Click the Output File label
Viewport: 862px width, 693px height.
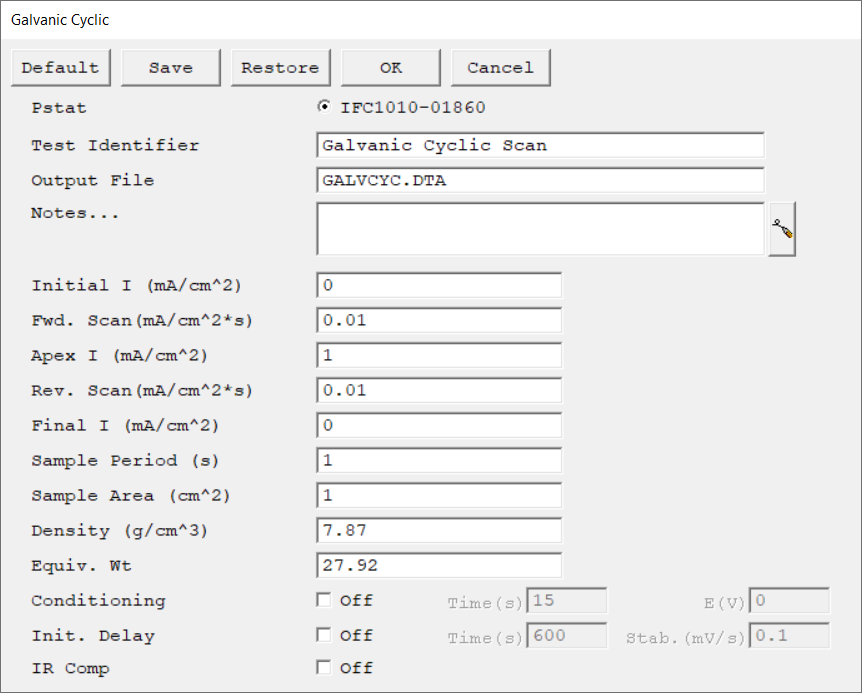93,180
